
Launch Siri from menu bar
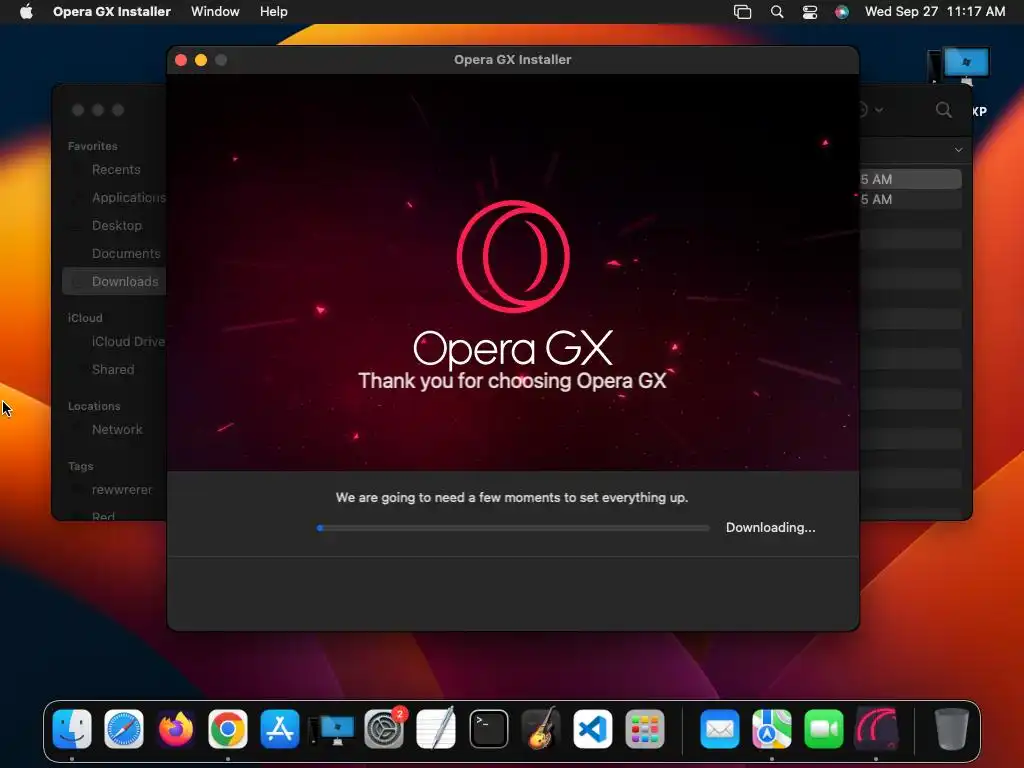[842, 12]
